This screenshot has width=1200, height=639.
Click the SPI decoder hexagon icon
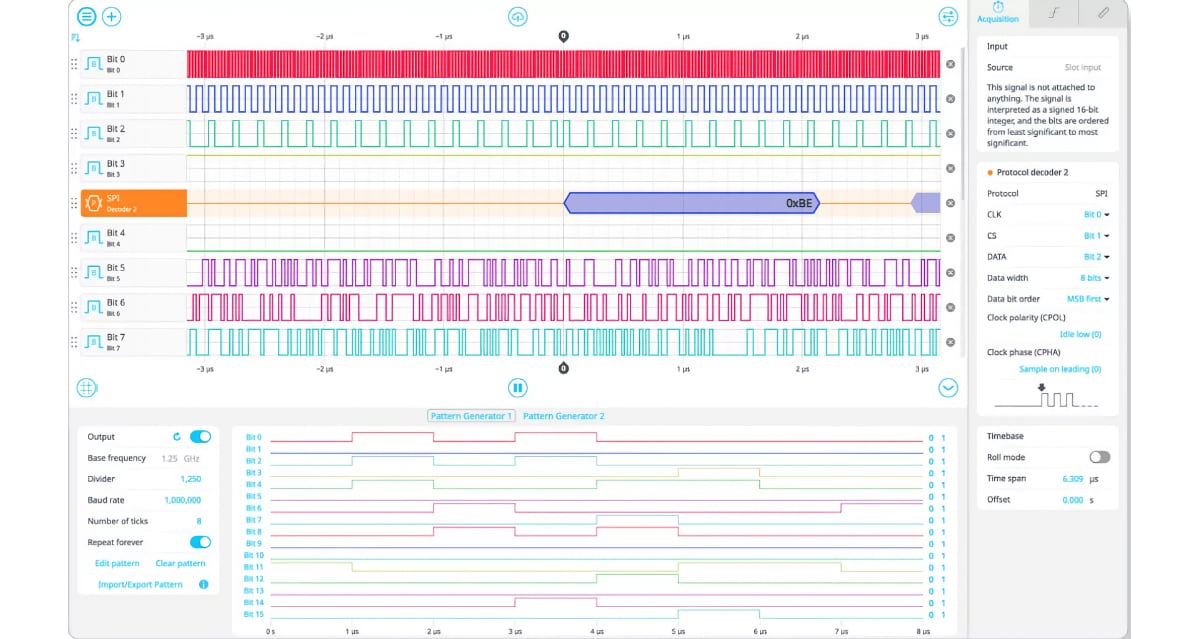click(x=93, y=203)
